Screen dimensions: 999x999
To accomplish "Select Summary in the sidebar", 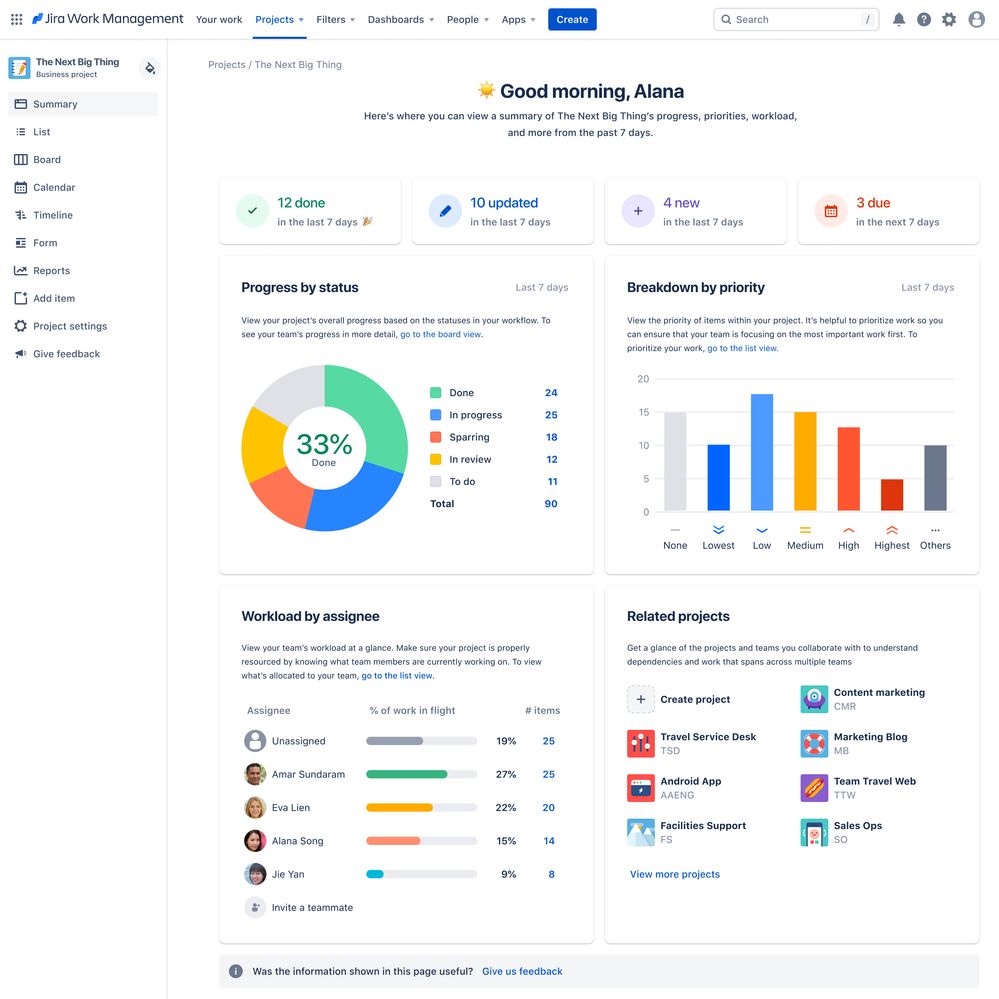I will 83,104.
